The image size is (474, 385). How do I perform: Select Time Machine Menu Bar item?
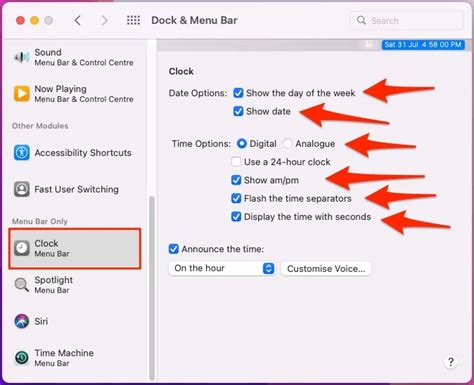(75, 358)
